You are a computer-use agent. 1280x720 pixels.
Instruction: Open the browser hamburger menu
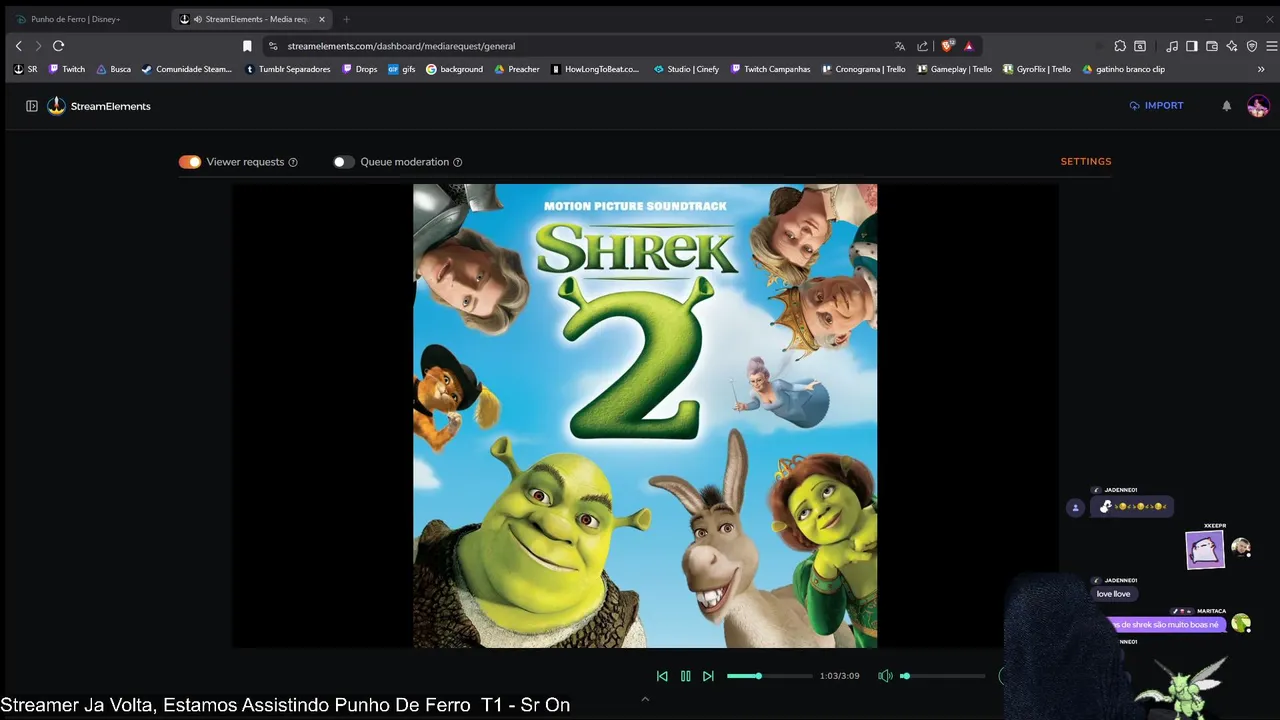(1272, 46)
